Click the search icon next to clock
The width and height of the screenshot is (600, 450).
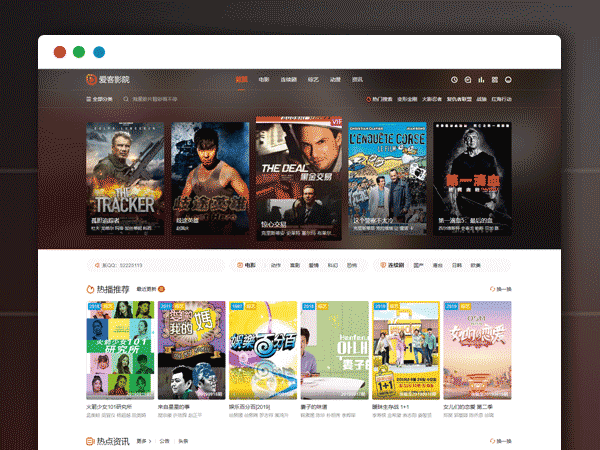(467, 79)
